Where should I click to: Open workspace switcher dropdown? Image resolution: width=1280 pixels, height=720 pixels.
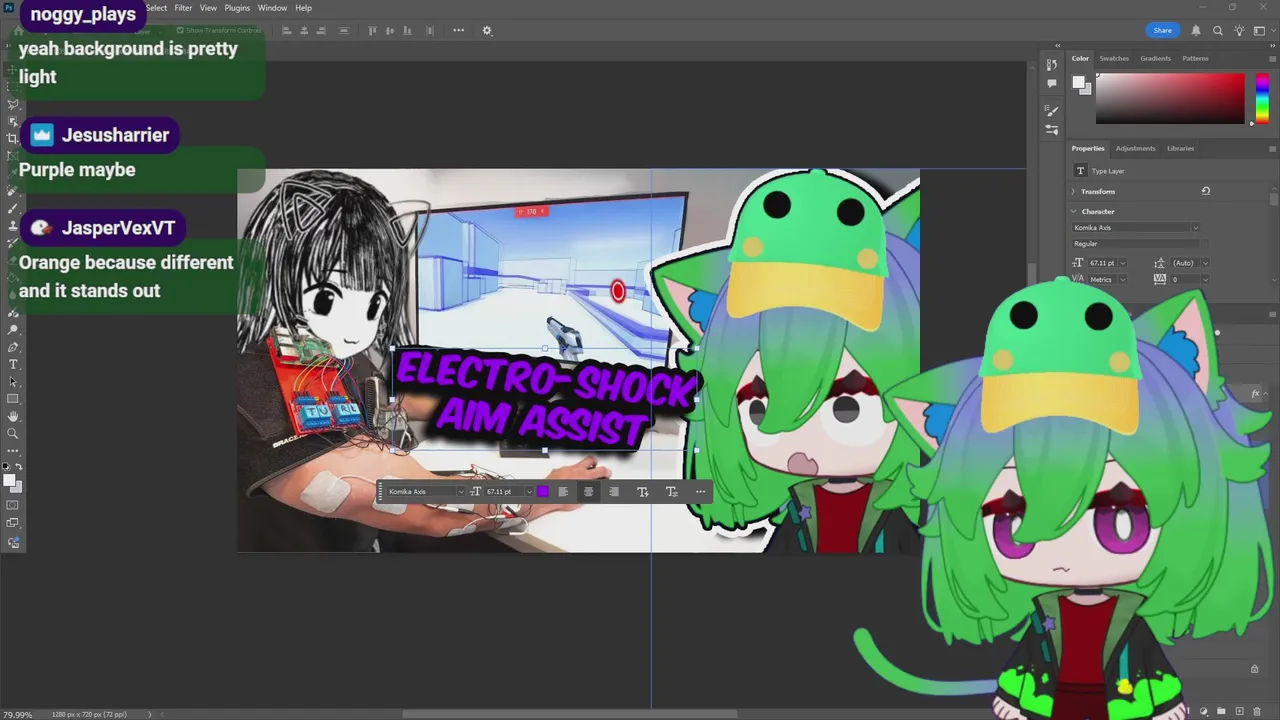(1261, 30)
